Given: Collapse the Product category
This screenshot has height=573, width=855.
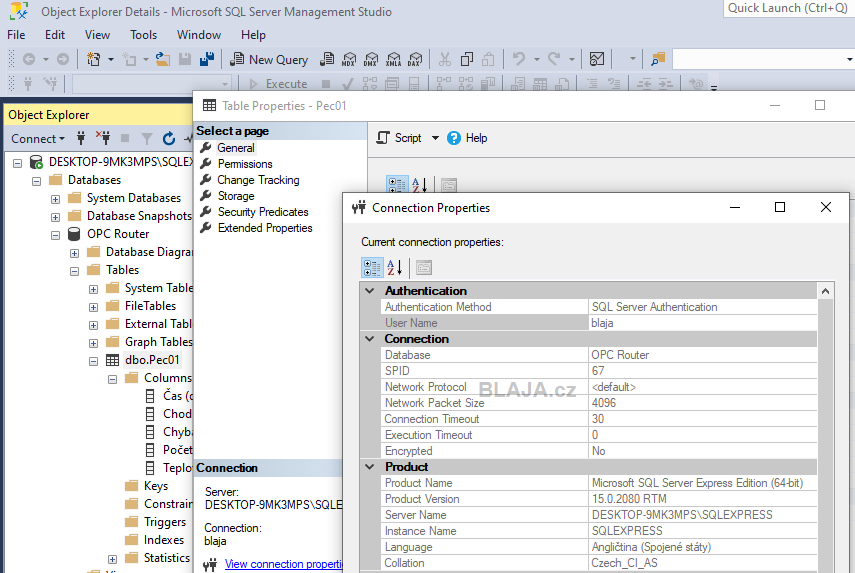Looking at the screenshot, I should pyautogui.click(x=370, y=467).
